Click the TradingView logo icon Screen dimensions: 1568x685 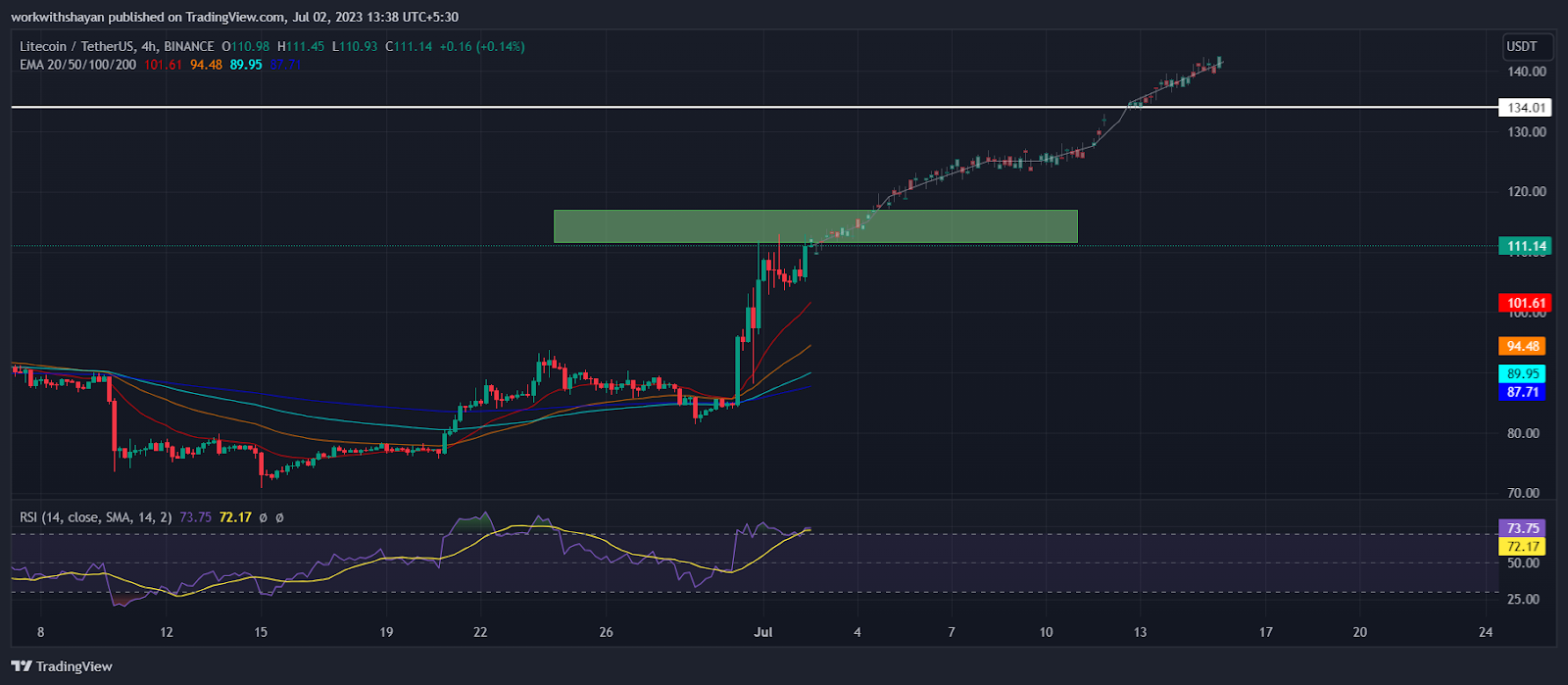pos(23,666)
